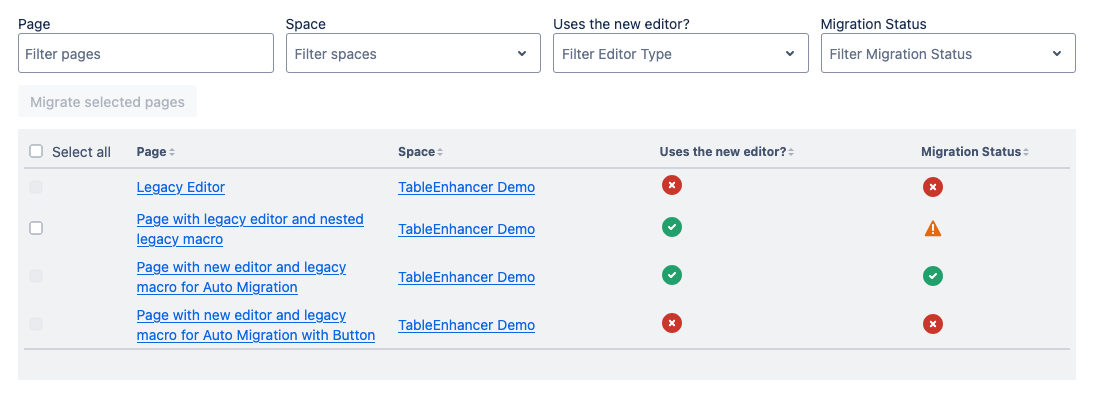
Task: Toggle the Select all checkbox
Action: [x=37, y=152]
